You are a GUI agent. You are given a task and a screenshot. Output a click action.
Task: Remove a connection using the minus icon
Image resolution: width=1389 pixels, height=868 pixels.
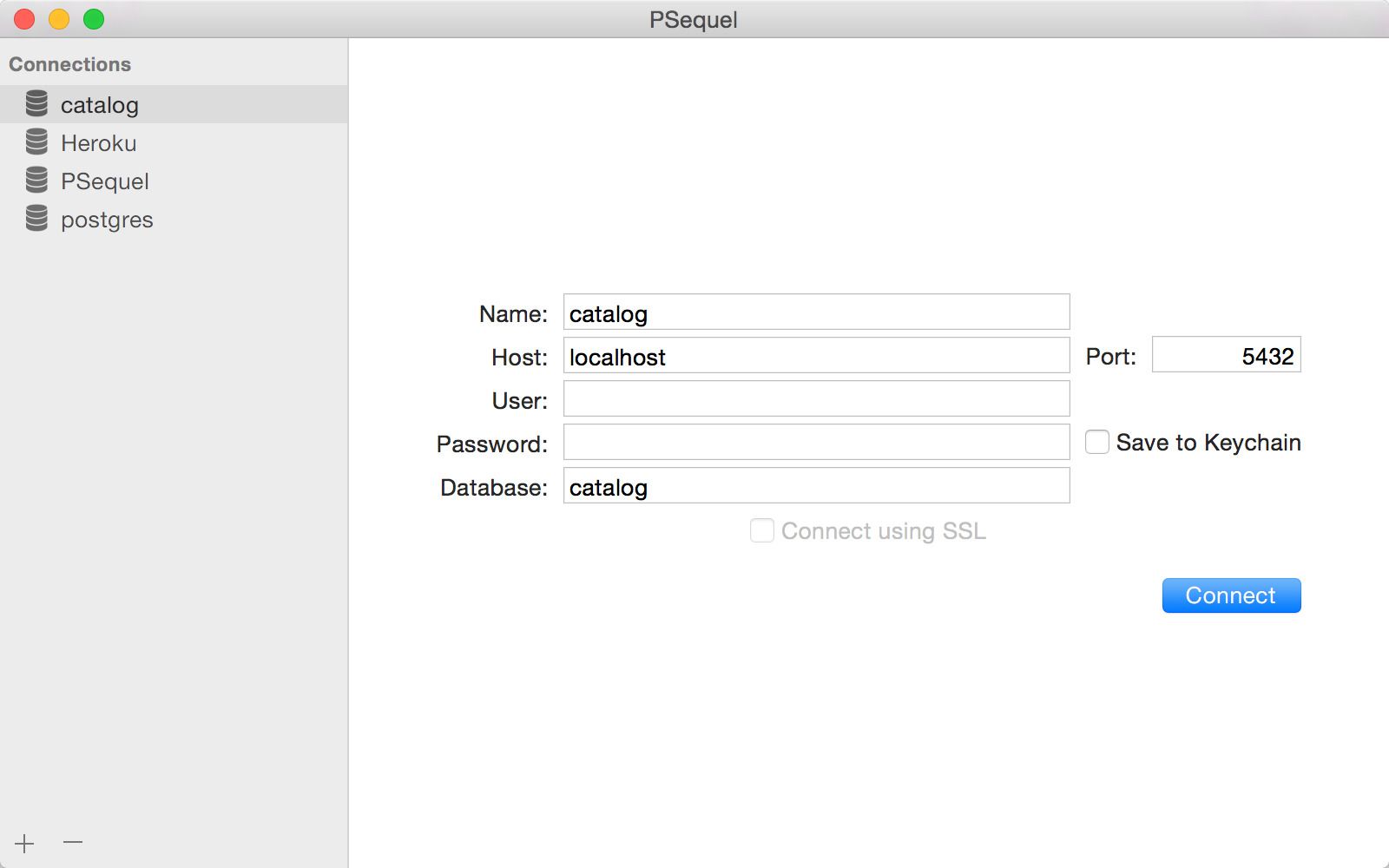(72, 842)
